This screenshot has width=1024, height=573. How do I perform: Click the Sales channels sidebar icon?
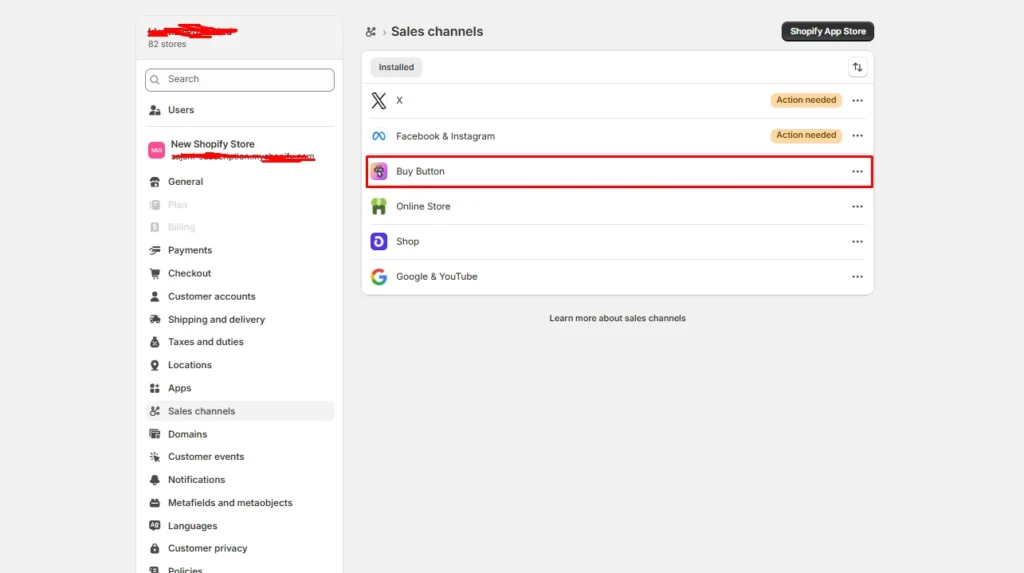tap(155, 411)
